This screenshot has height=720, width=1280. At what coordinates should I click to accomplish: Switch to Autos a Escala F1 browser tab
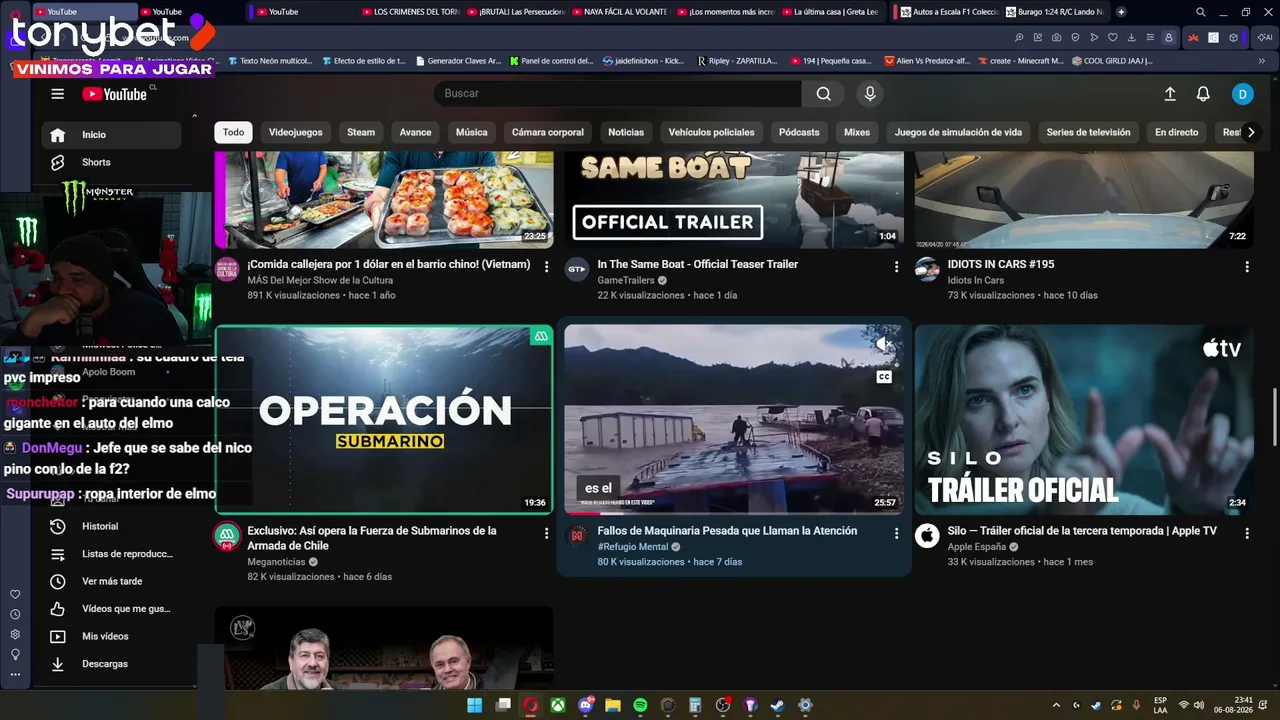pyautogui.click(x=948, y=12)
